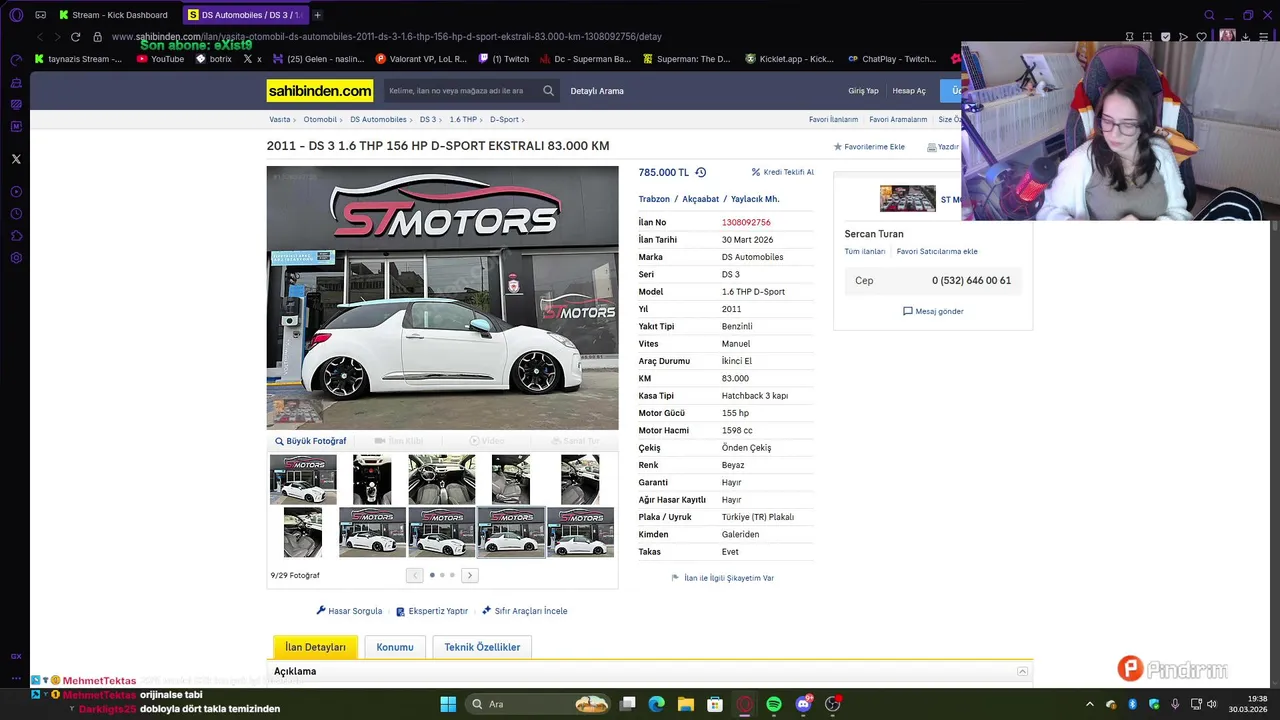1280x720 pixels.
Task: Open the Valorant VP, LoL R... bookmark
Action: tap(419, 59)
